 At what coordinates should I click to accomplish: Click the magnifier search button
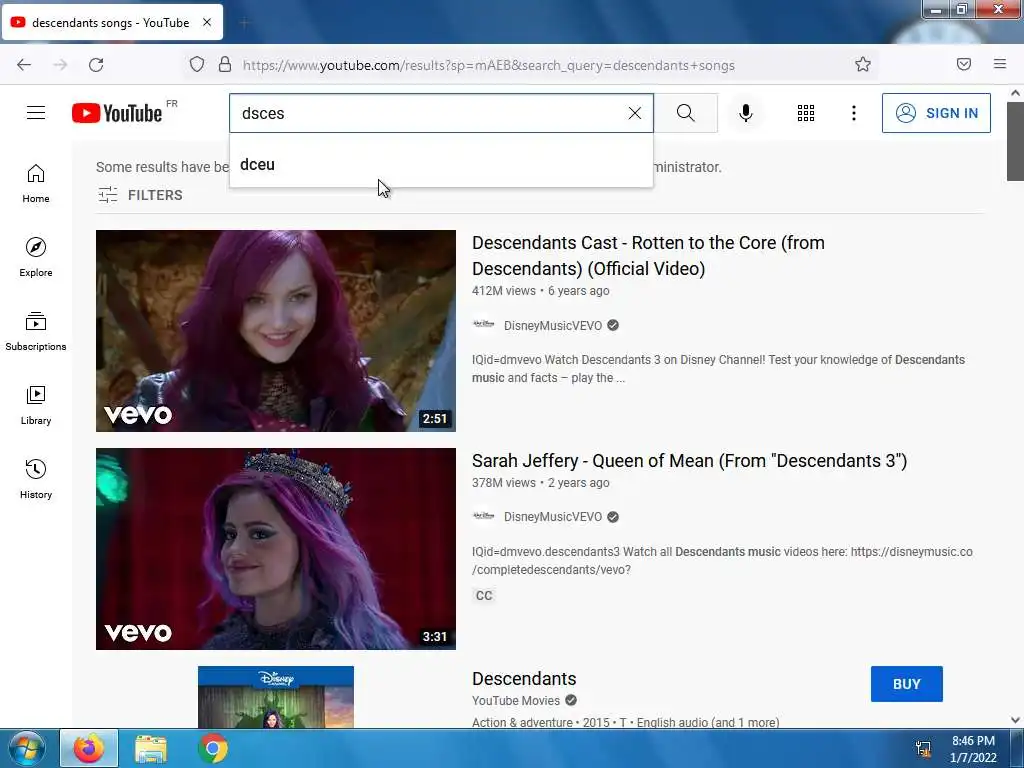[x=686, y=113]
